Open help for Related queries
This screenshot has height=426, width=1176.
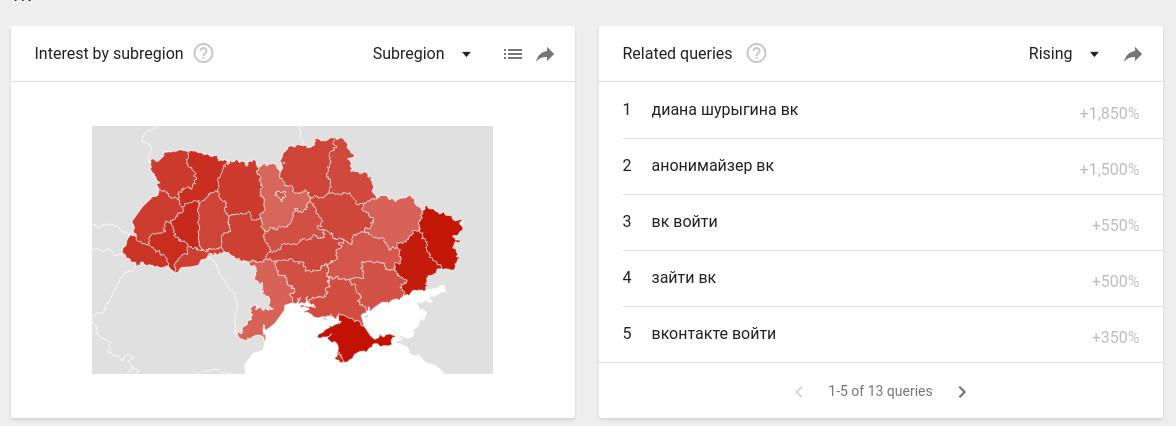[x=757, y=54]
